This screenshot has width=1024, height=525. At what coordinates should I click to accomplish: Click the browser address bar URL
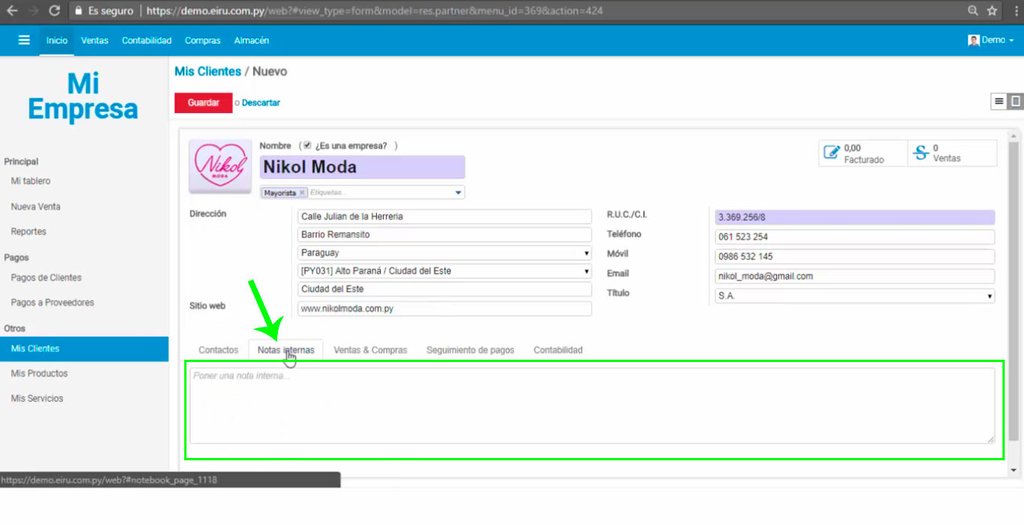(374, 11)
